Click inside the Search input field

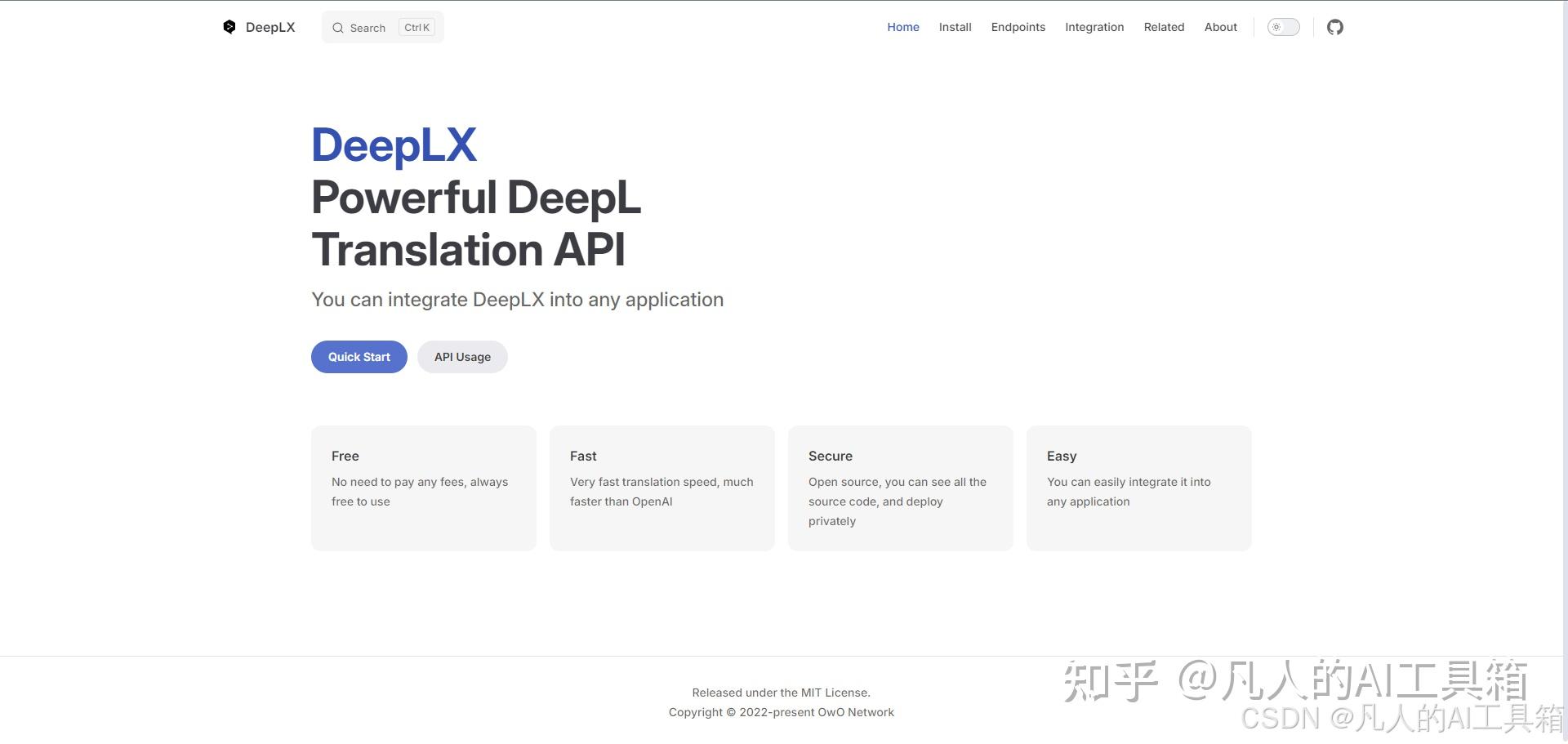(367, 27)
